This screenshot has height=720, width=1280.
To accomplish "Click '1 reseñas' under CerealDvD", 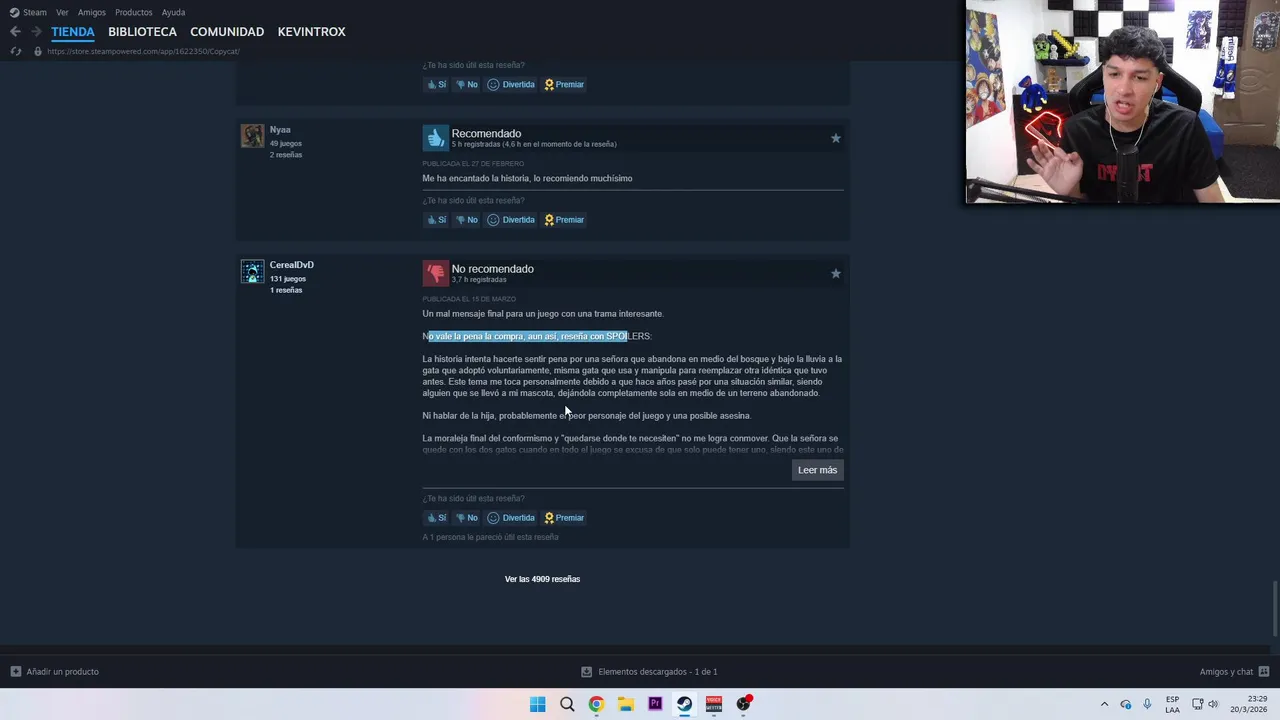I will click(285, 290).
